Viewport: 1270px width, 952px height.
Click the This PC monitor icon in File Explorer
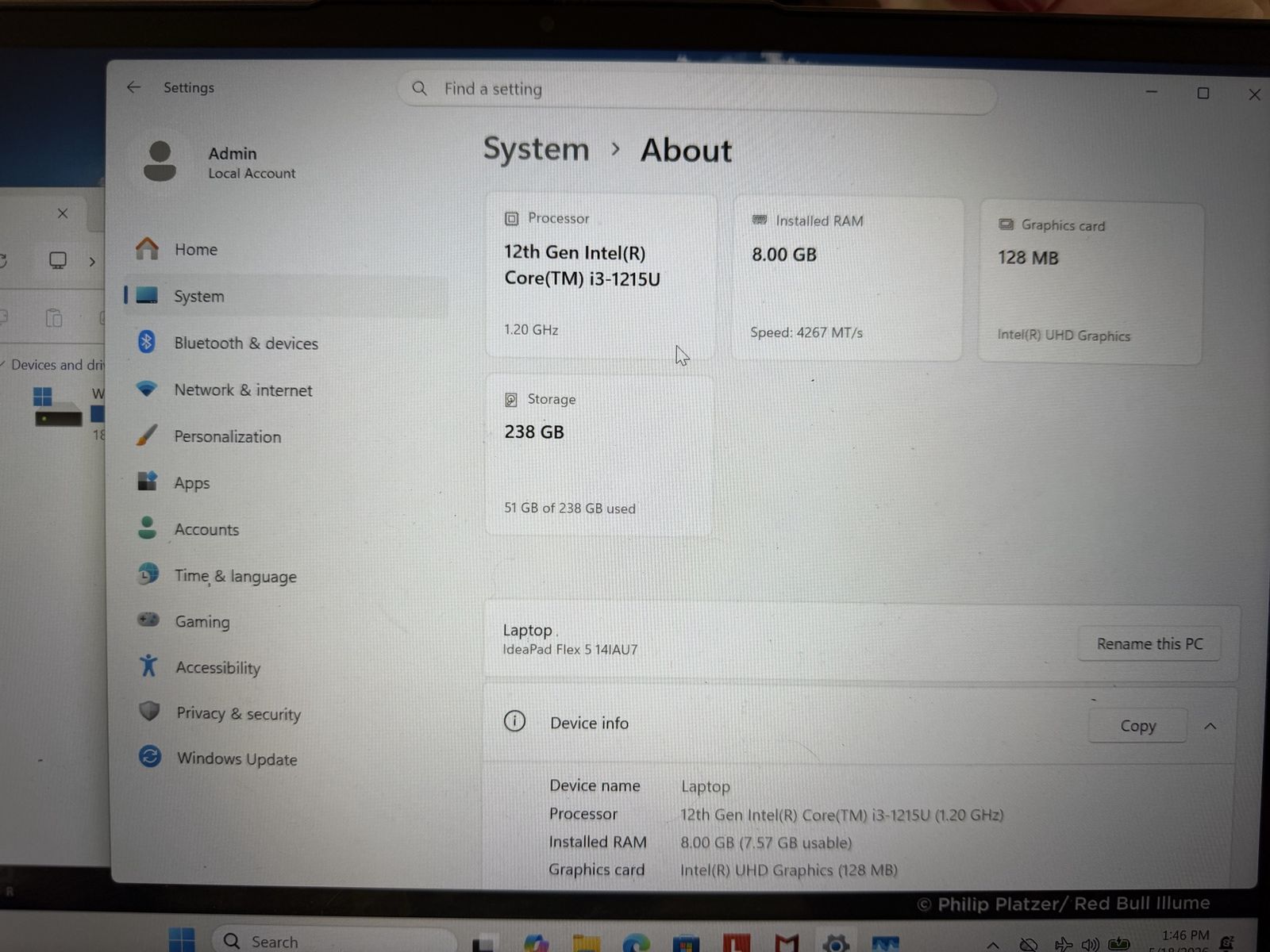[58, 260]
